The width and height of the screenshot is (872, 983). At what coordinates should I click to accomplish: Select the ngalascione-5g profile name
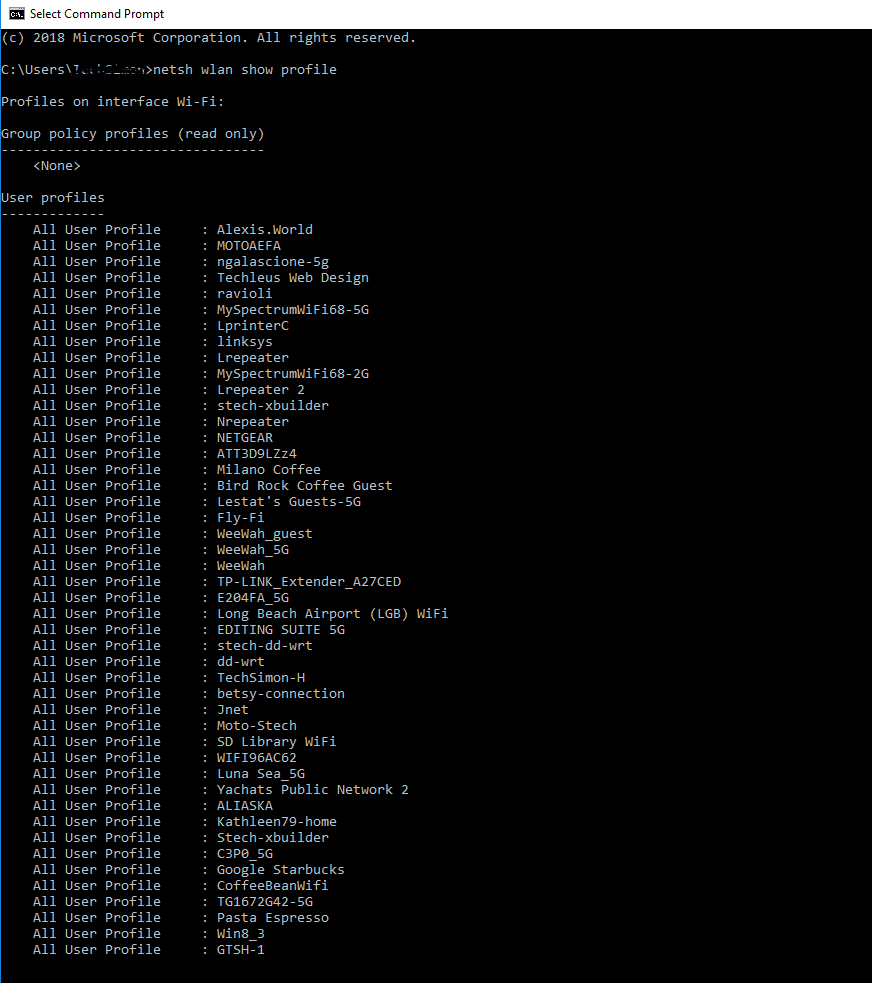(x=273, y=262)
